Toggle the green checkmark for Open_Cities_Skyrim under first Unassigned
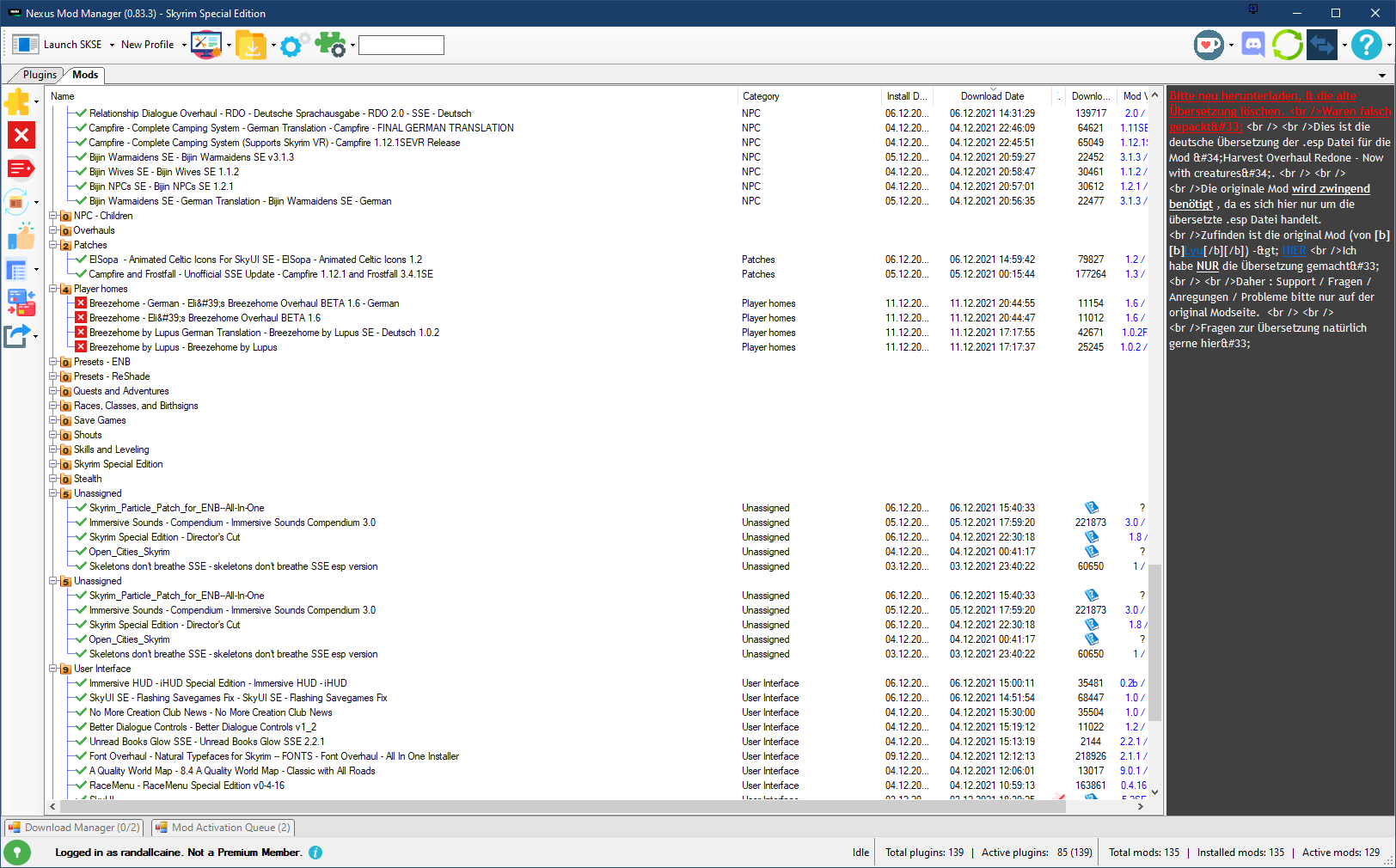The image size is (1396, 868). point(82,552)
